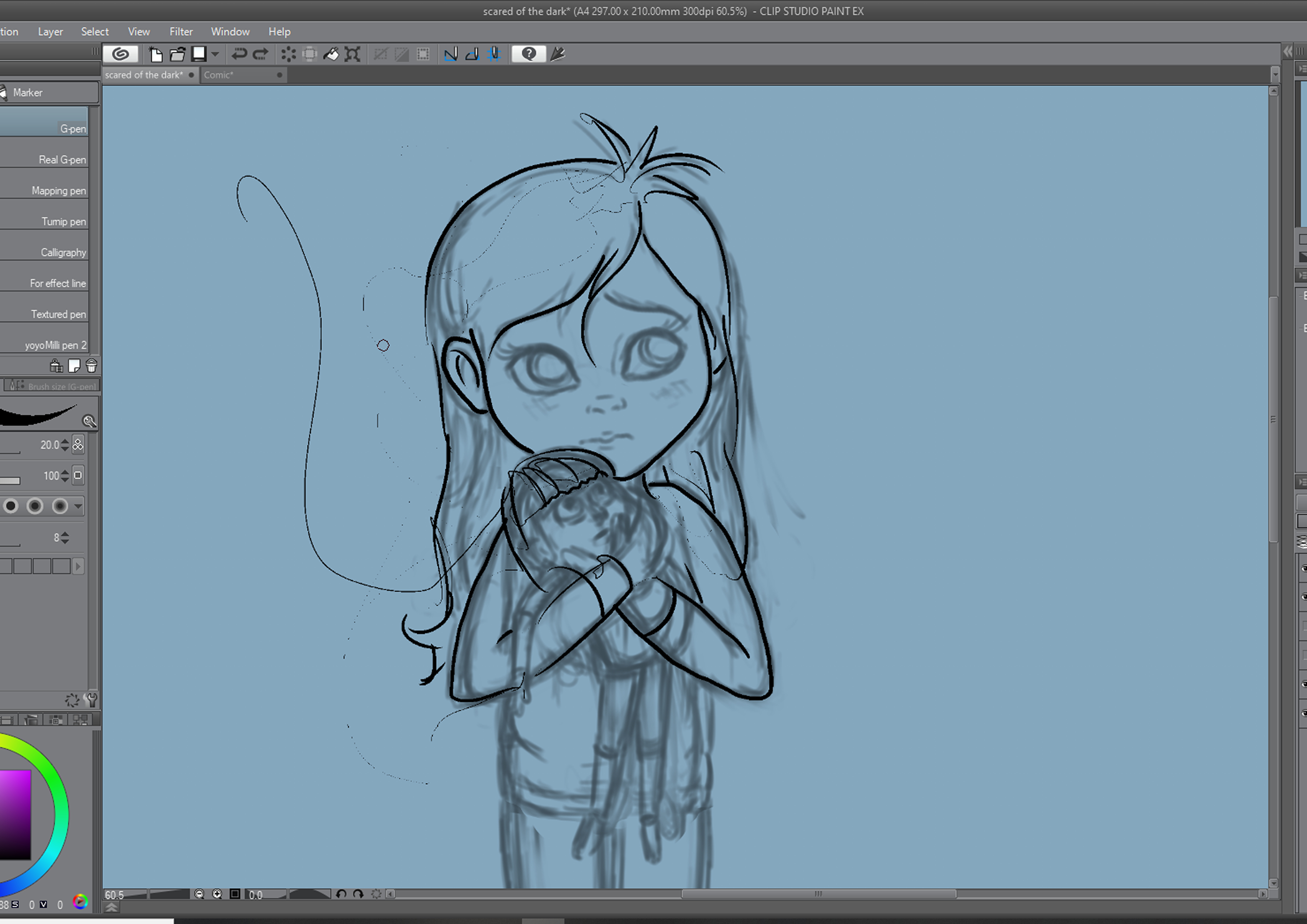Select the Real G-pen sub tool

[x=62, y=160]
